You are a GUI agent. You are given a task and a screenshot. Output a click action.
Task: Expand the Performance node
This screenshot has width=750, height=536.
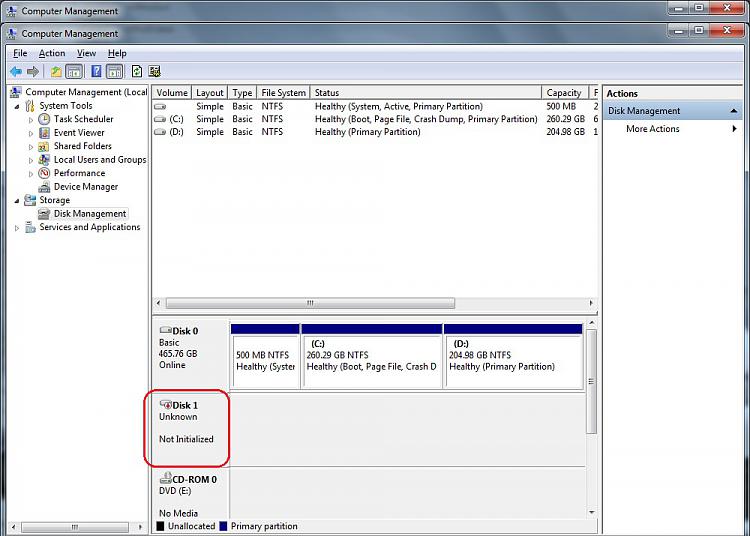click(31, 174)
